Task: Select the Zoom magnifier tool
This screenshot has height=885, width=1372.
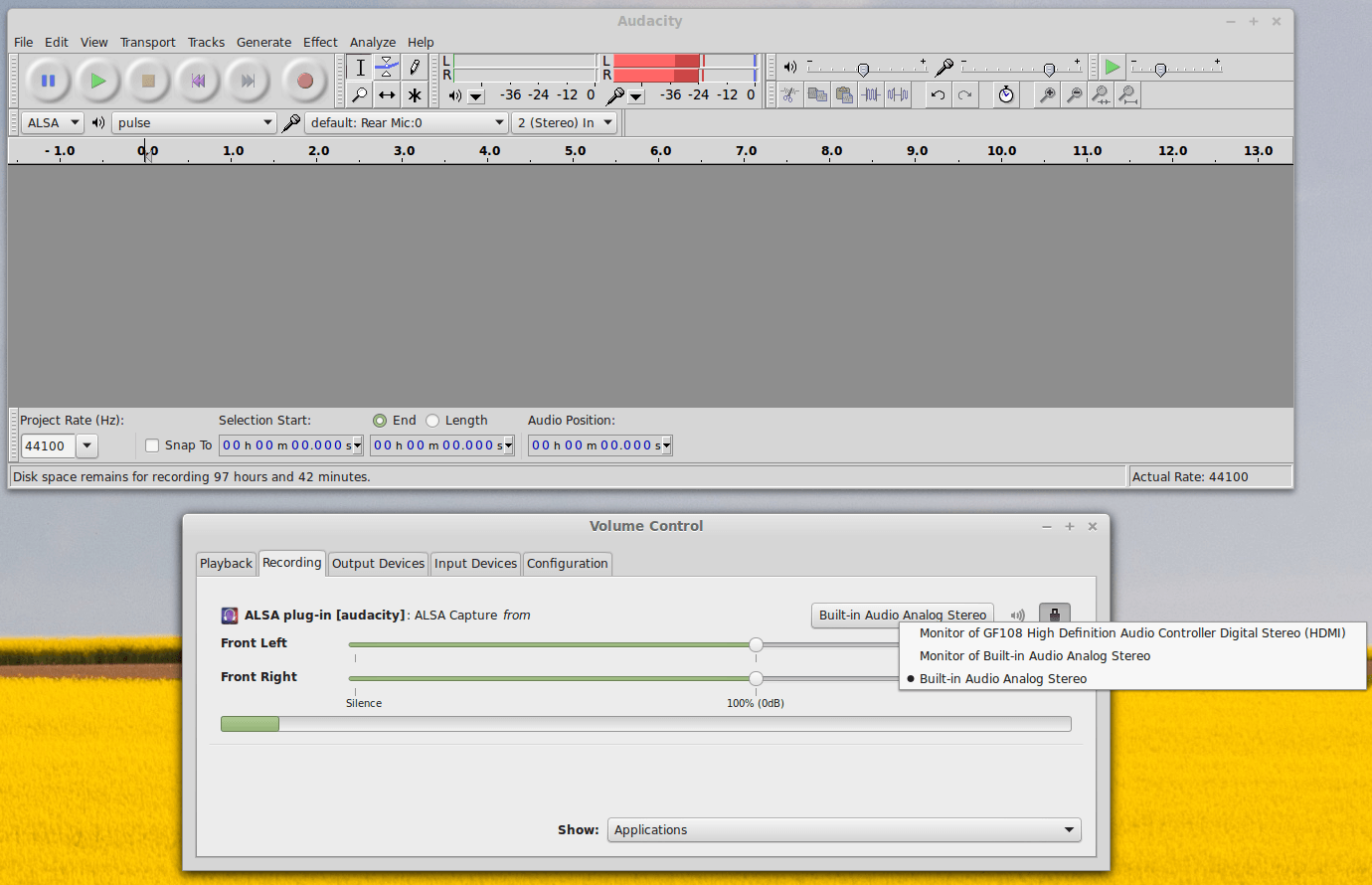Action: click(x=360, y=95)
